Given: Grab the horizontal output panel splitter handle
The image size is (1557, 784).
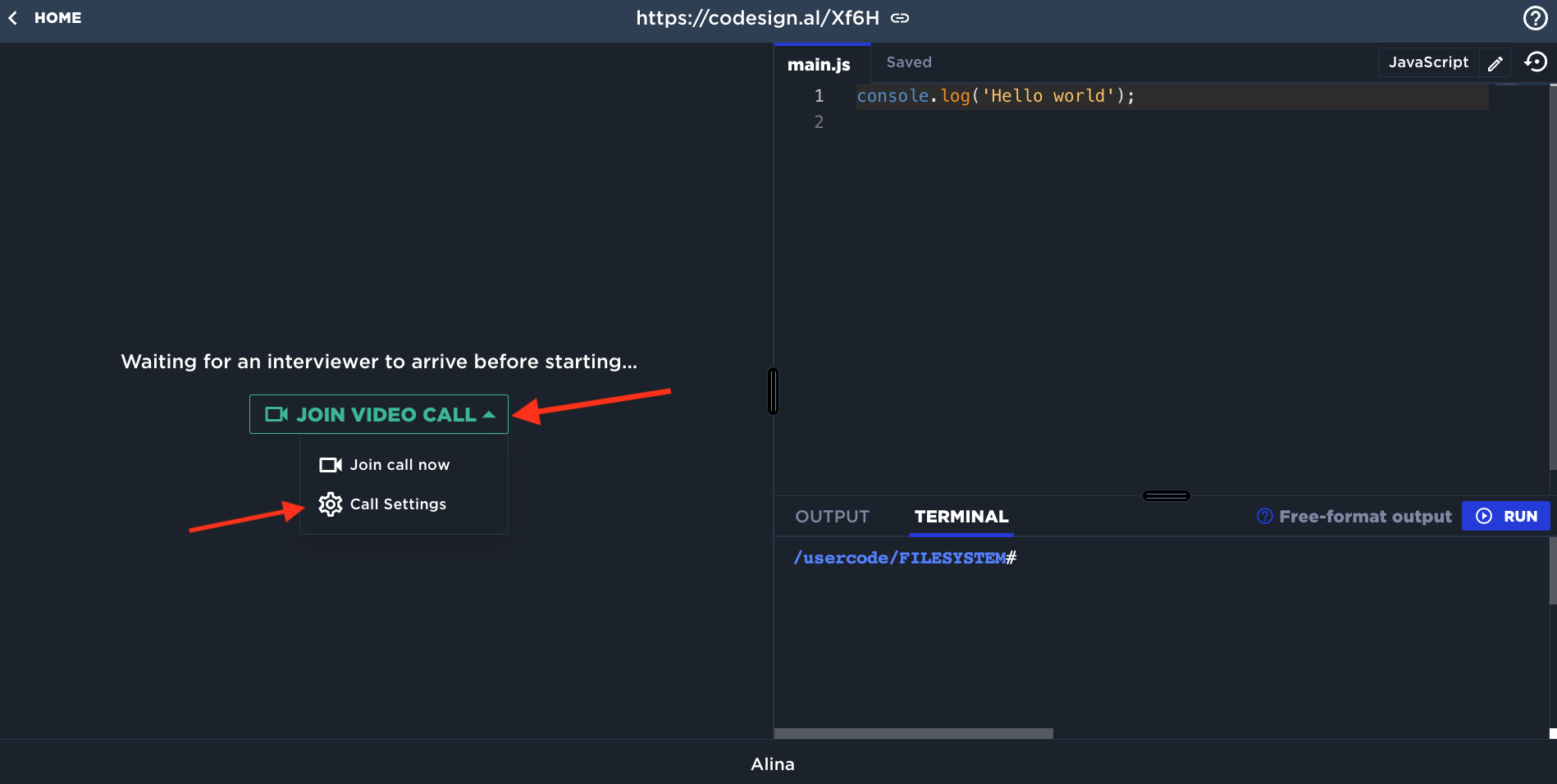Looking at the screenshot, I should (x=1166, y=495).
